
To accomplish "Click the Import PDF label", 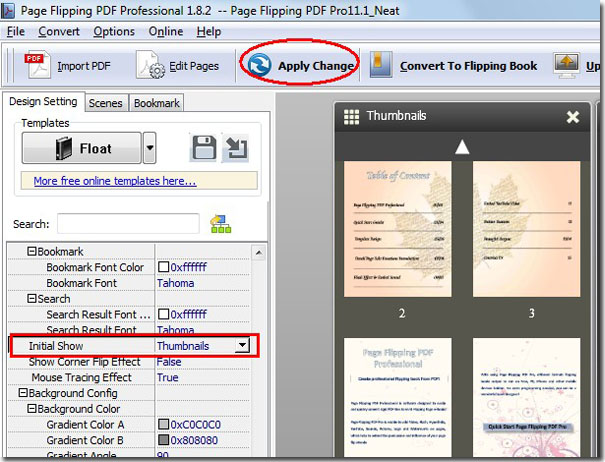I will 84,66.
